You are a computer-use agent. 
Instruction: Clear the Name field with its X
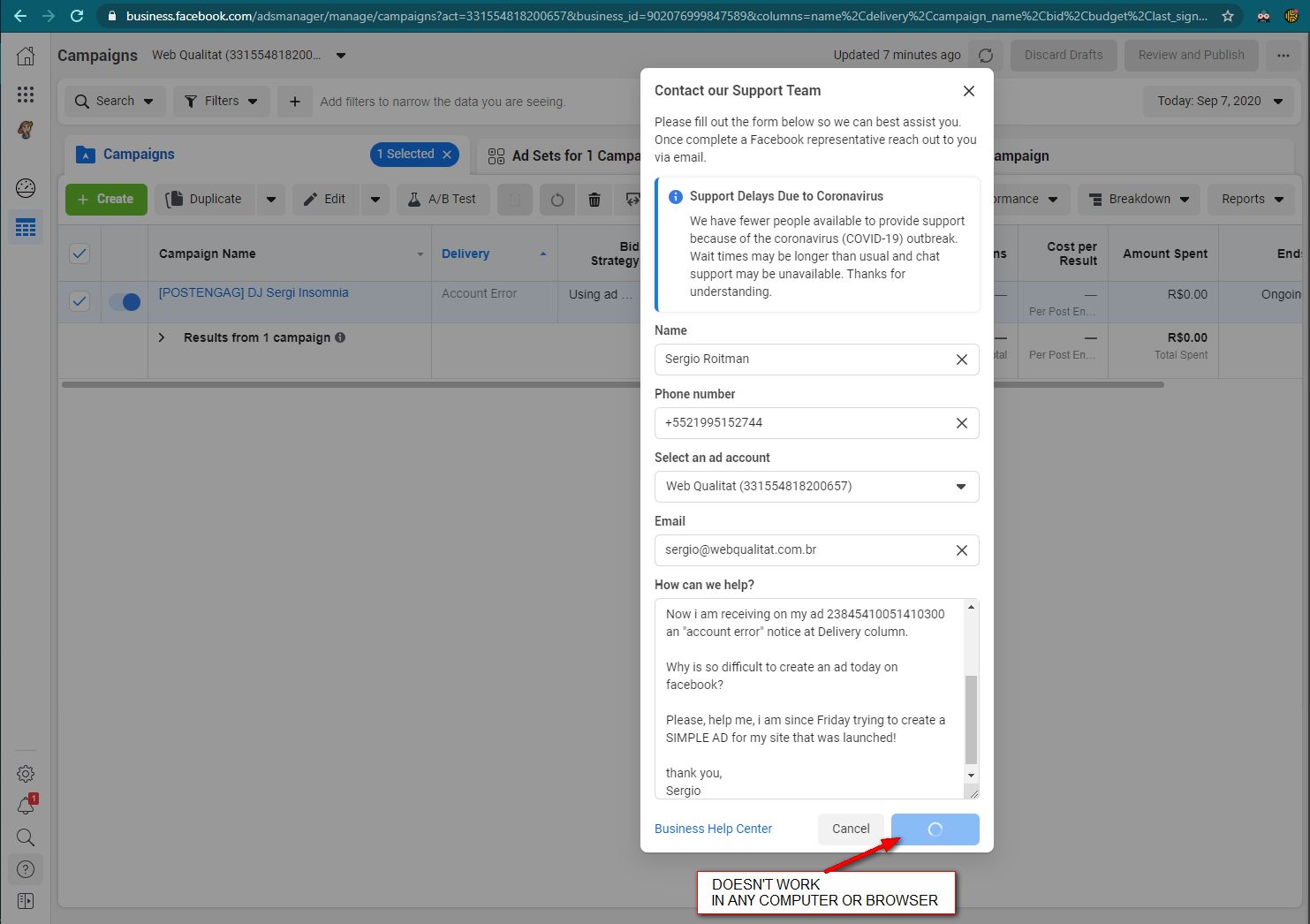click(962, 360)
